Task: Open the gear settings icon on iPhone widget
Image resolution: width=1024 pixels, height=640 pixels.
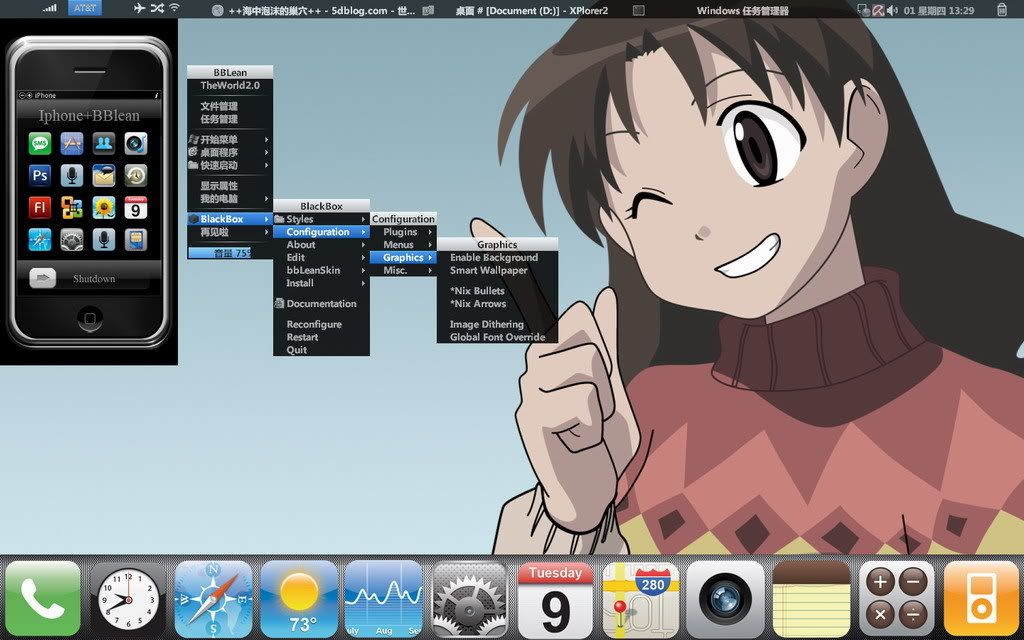Action: [x=72, y=240]
